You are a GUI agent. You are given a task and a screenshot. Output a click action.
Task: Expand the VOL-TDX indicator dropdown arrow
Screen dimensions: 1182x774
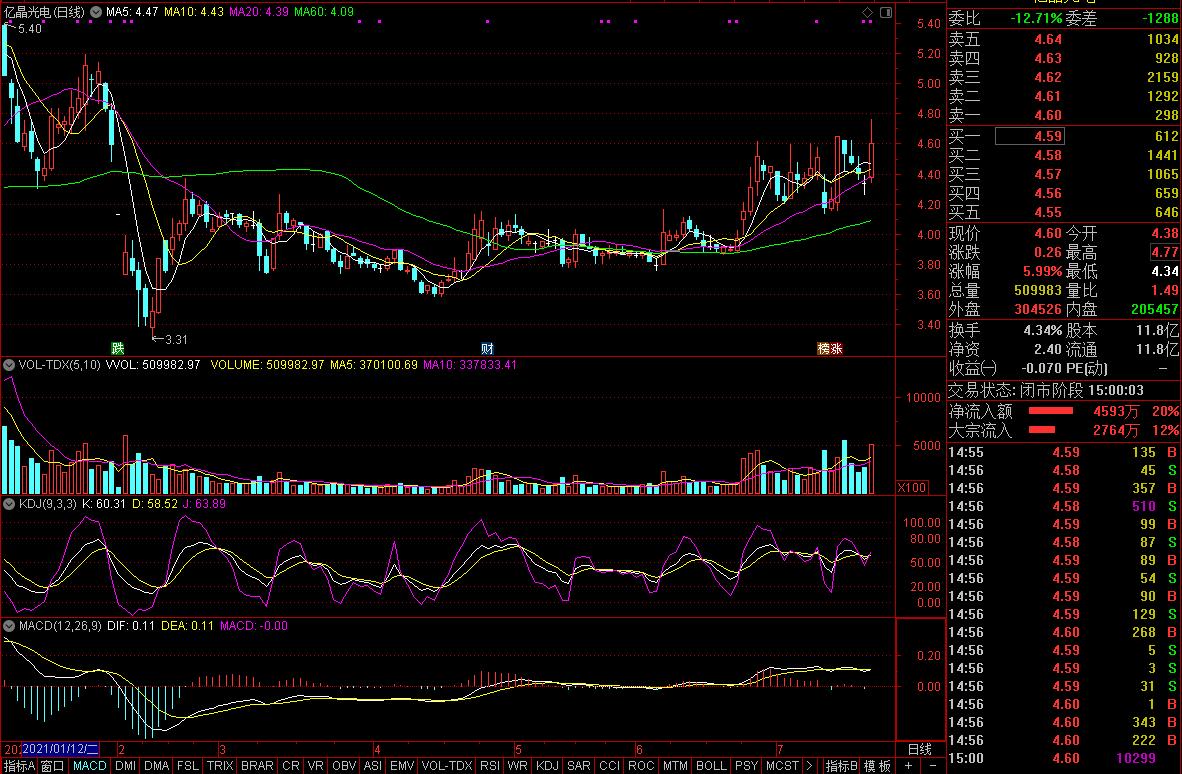coord(10,365)
